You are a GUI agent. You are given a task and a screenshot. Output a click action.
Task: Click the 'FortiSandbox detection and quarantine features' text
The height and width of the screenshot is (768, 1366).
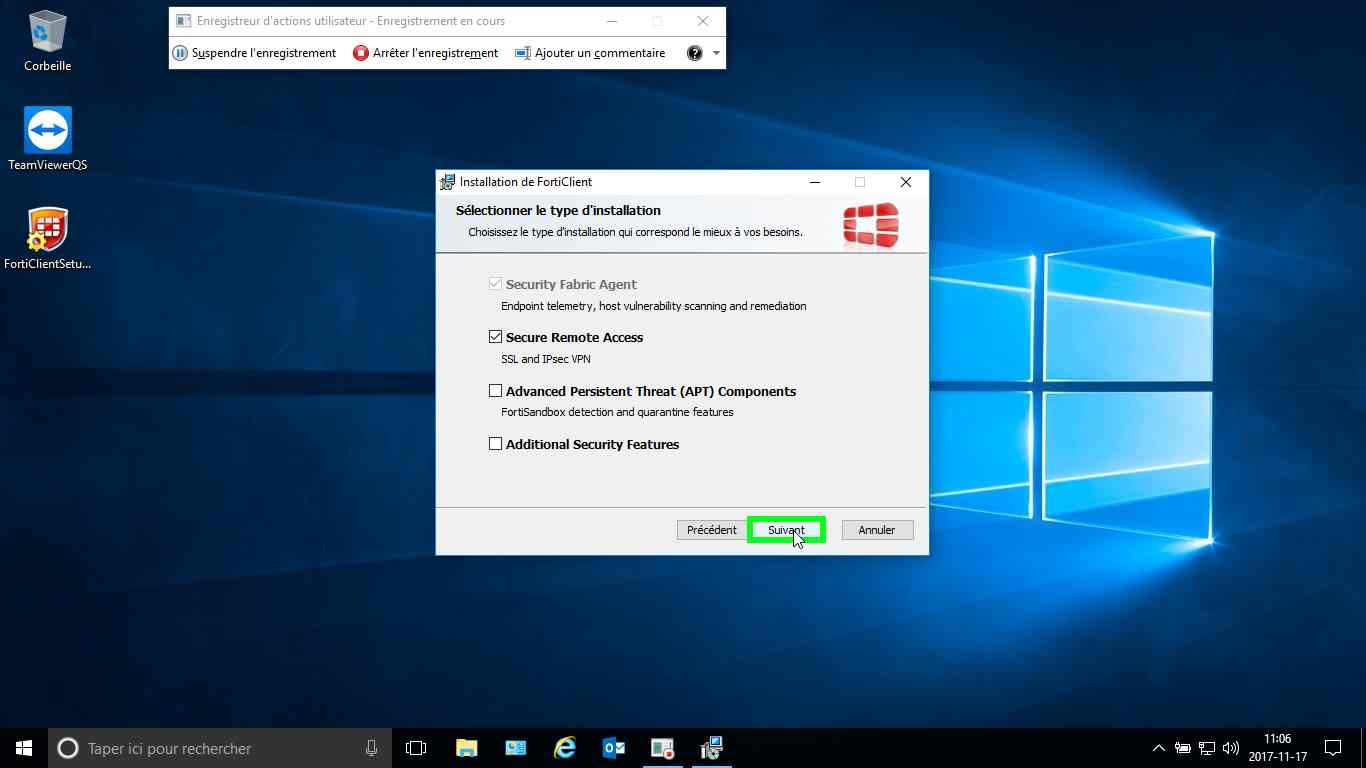[617, 412]
